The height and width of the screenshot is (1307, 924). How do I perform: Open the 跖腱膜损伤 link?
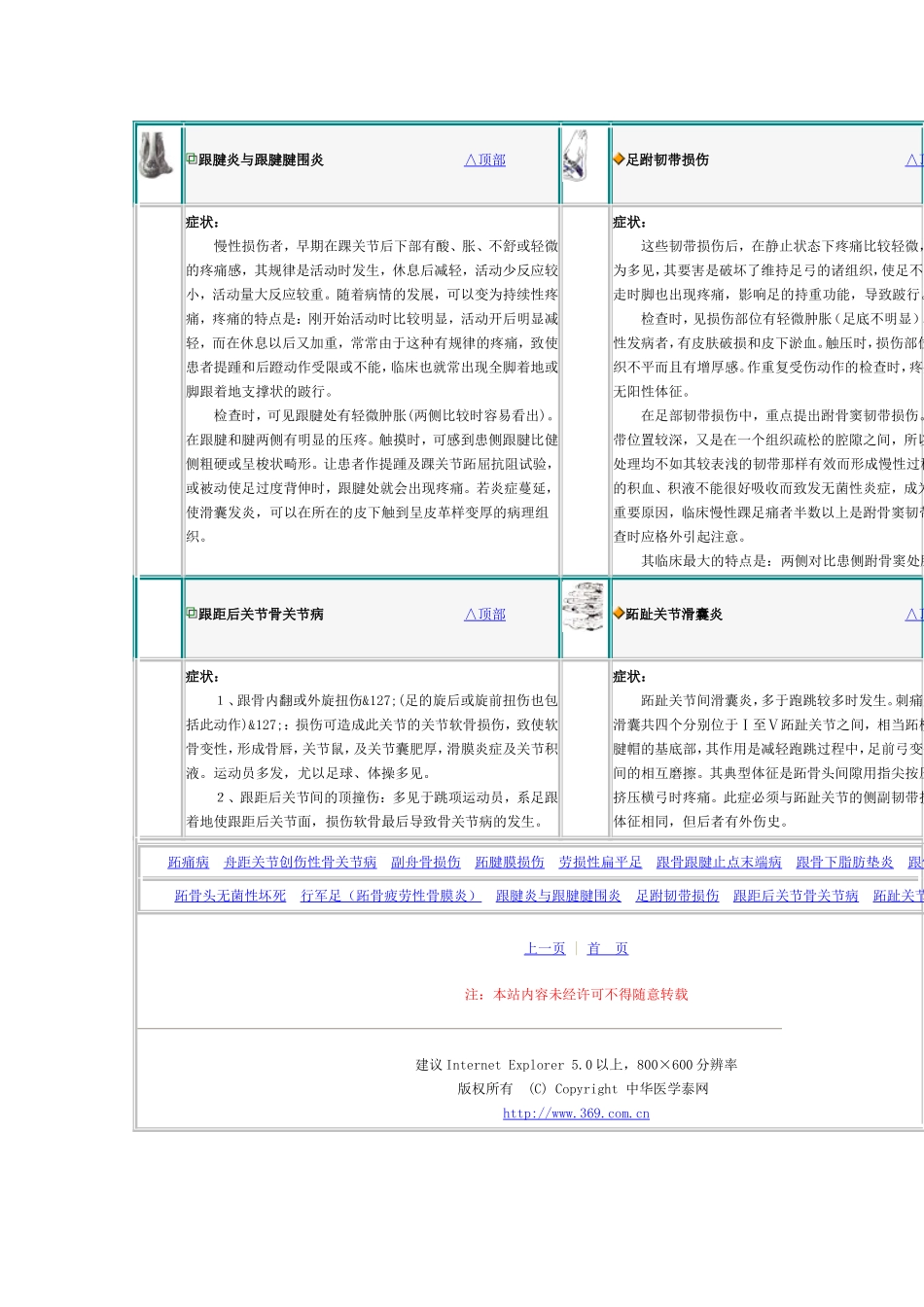click(510, 863)
